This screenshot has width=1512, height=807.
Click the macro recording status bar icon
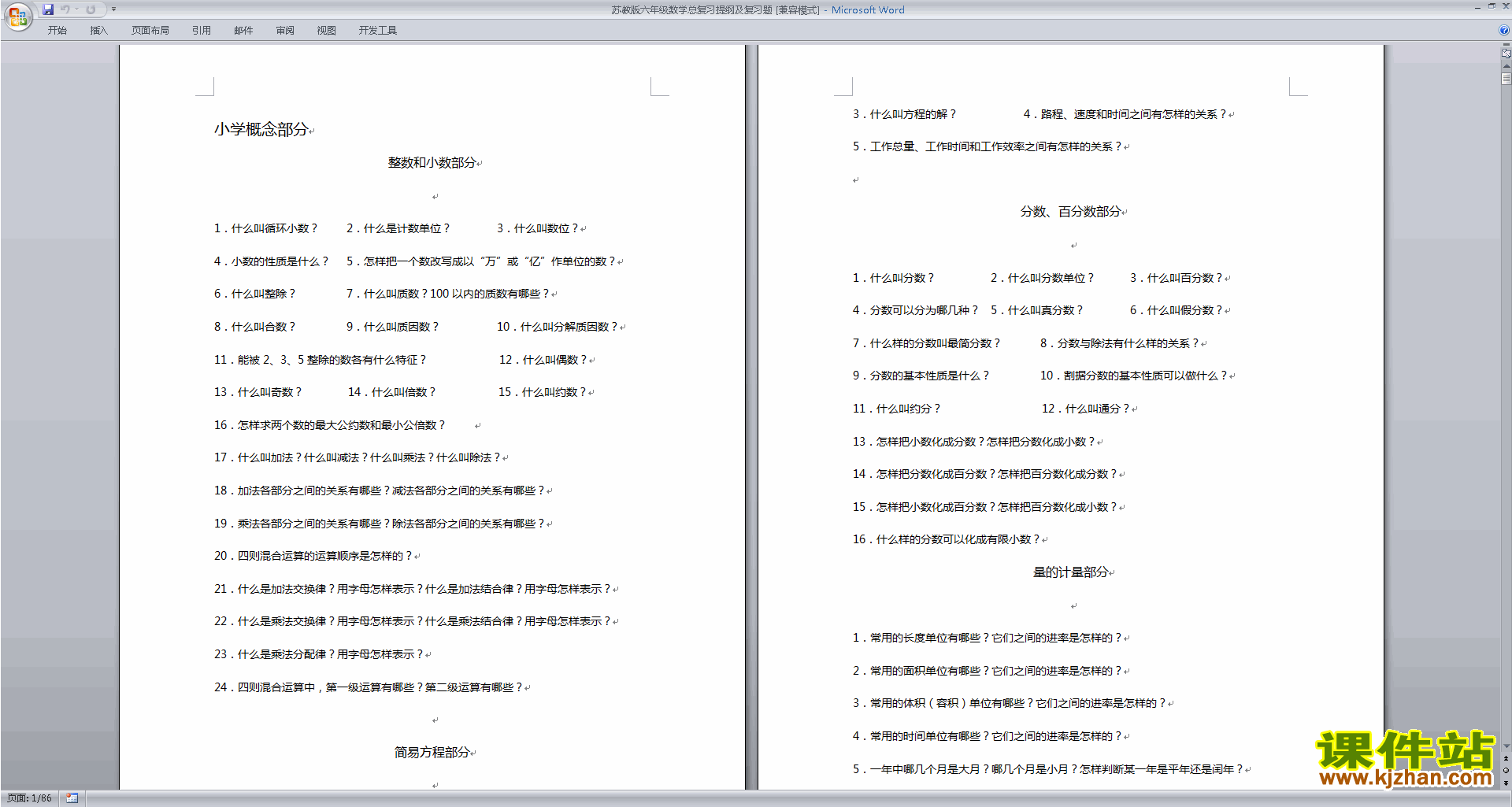click(x=72, y=798)
